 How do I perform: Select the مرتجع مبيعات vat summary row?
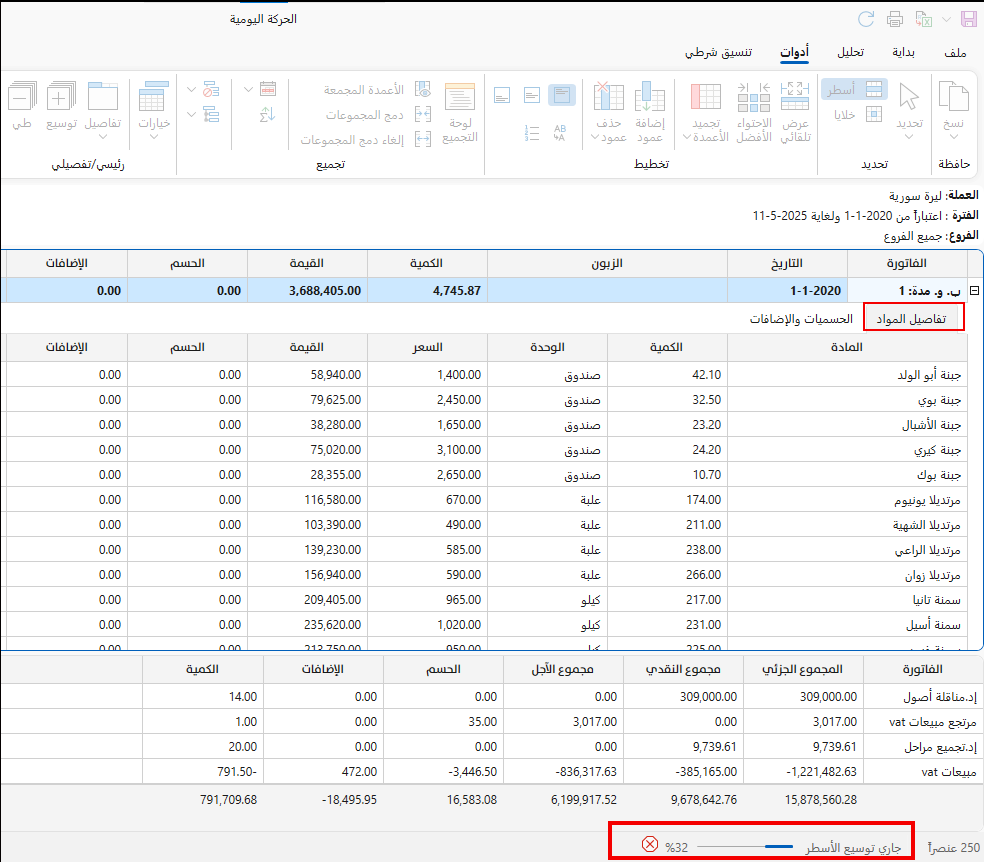tap(492, 721)
